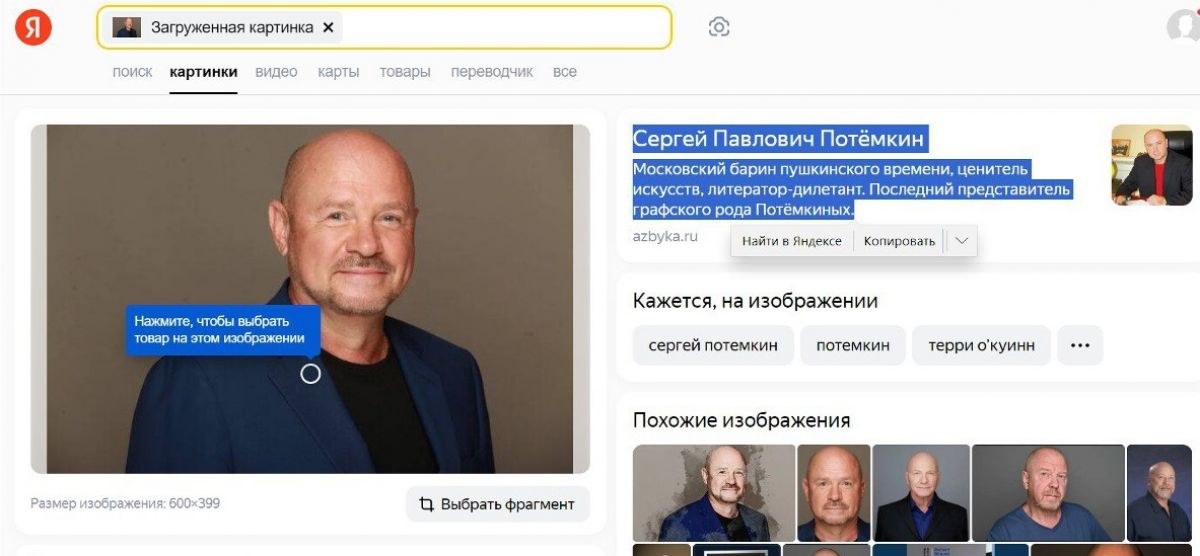1200x556 pixels.
Task: Remove the uploaded image chip with X
Action: pyautogui.click(x=328, y=28)
